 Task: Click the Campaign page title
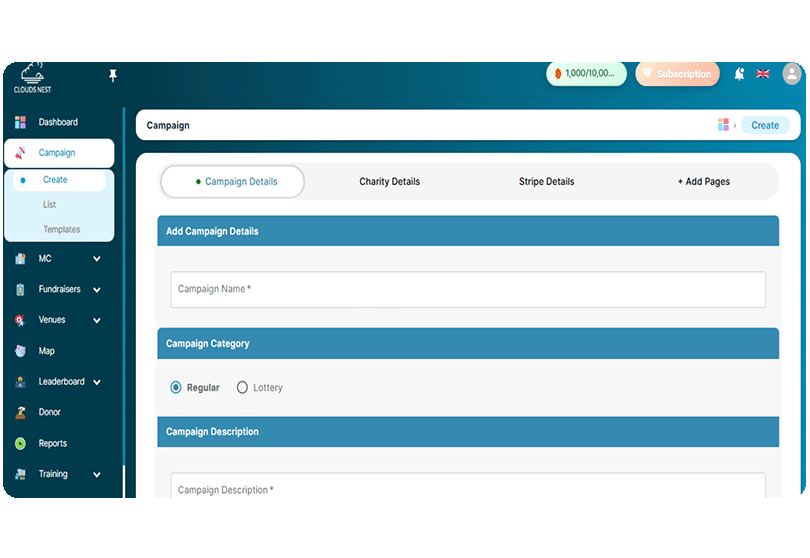pos(168,126)
